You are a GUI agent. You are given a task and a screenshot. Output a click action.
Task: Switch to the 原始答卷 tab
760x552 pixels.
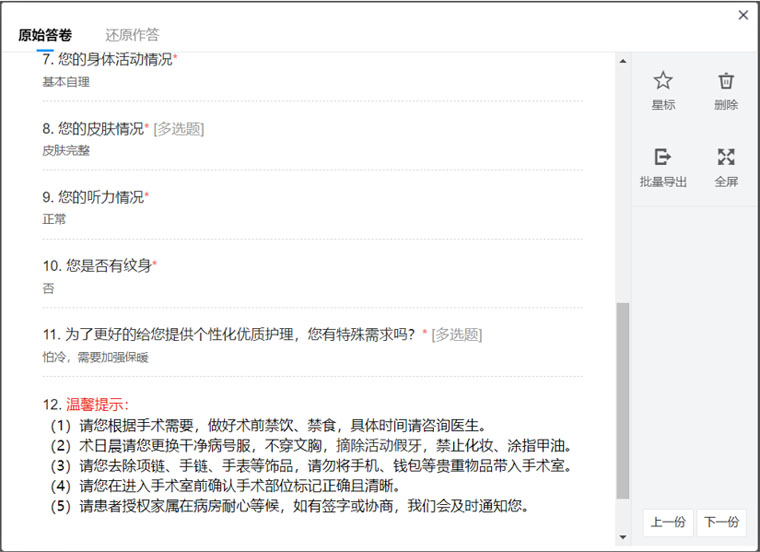pyautogui.click(x=45, y=35)
